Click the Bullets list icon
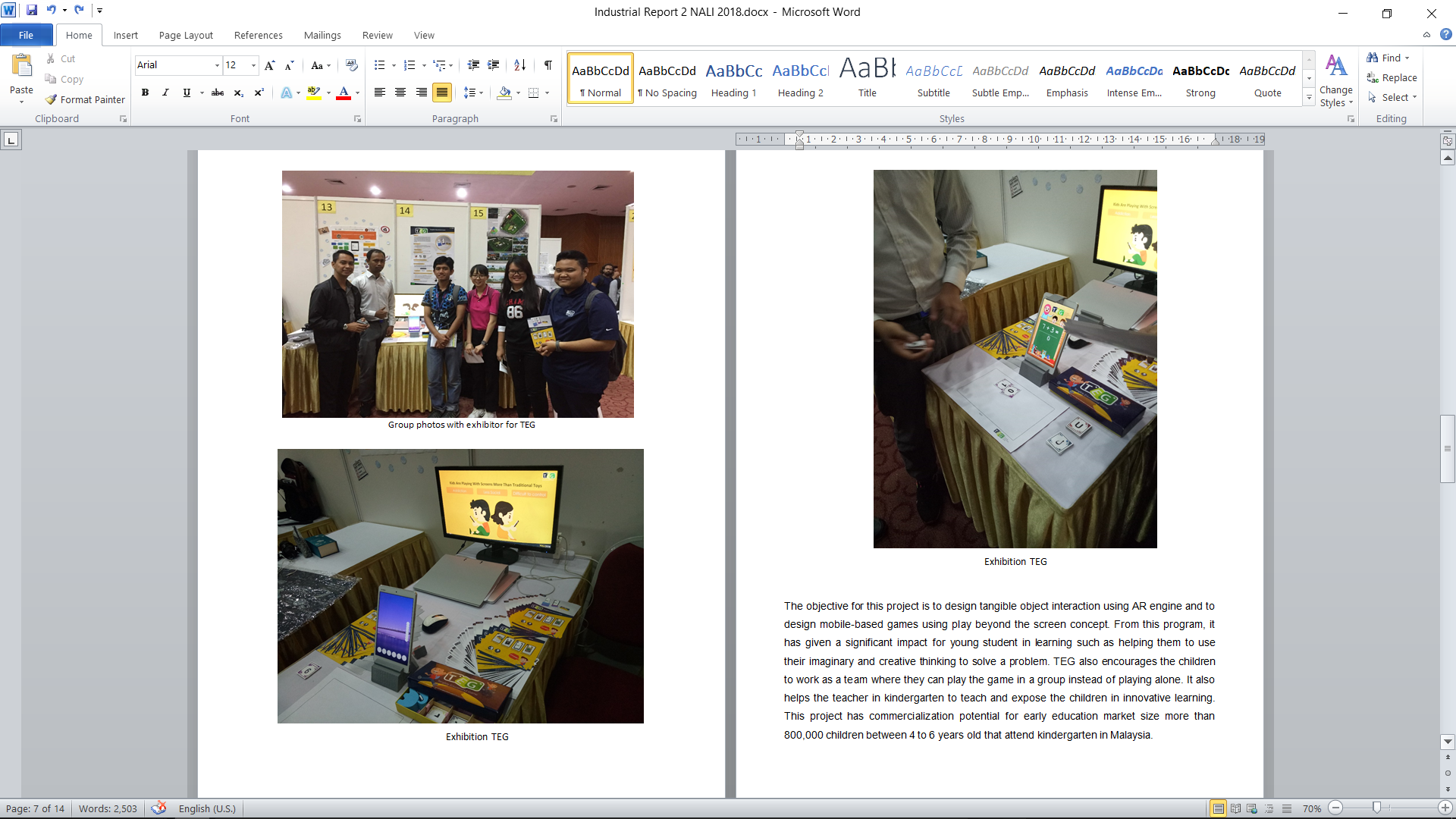This screenshot has height=819, width=1456. pyautogui.click(x=380, y=65)
